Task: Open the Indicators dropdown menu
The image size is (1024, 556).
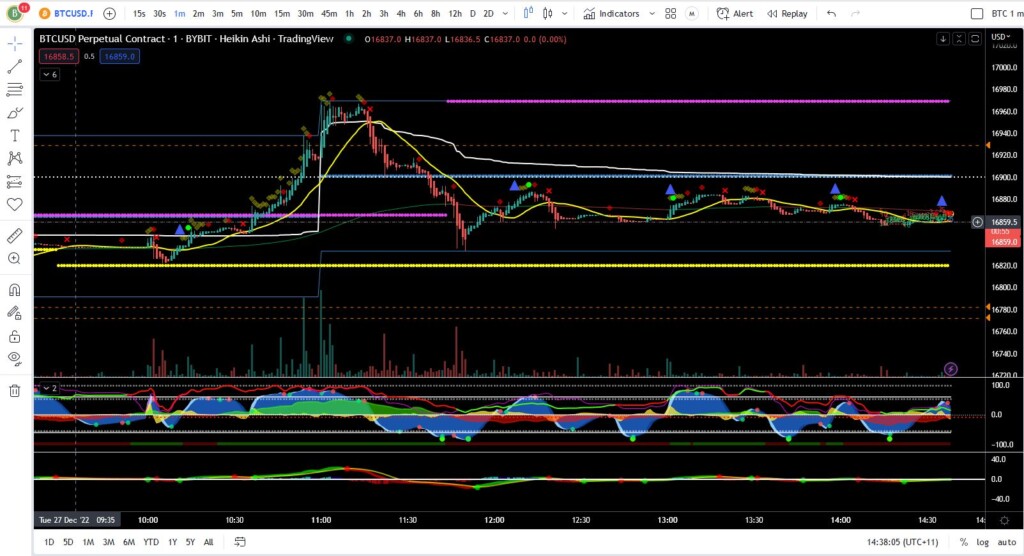Action: (620, 14)
